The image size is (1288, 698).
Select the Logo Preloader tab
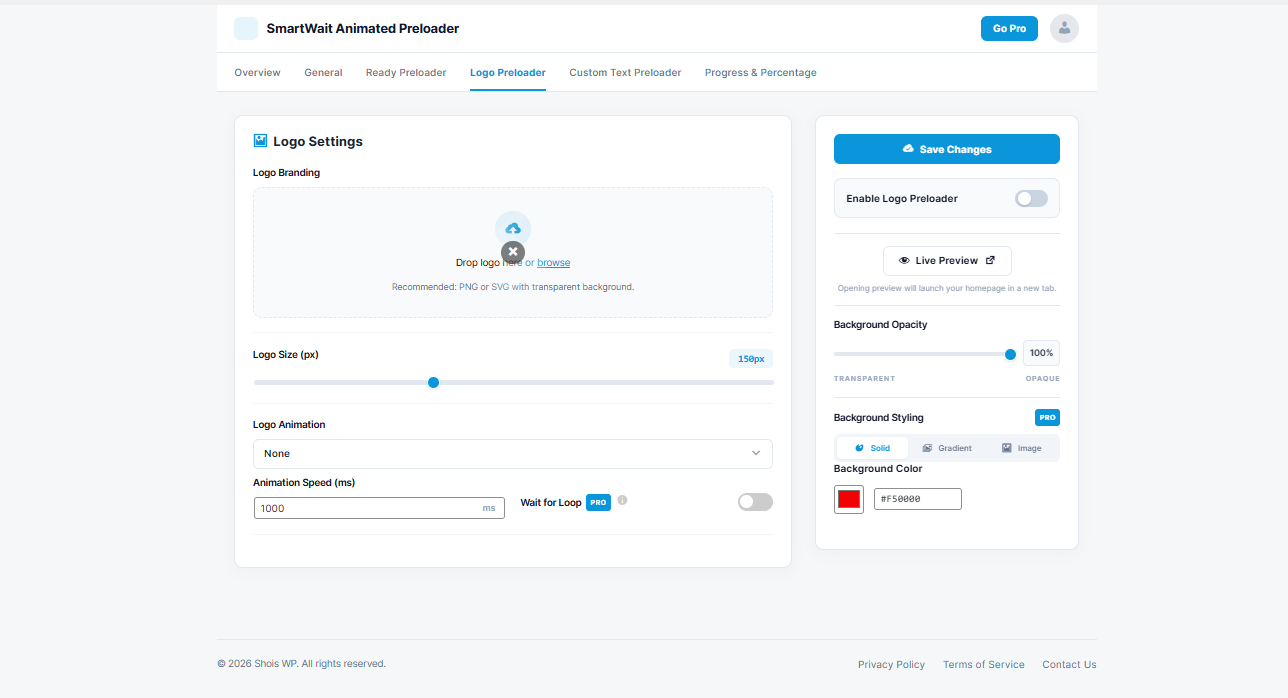coord(508,72)
